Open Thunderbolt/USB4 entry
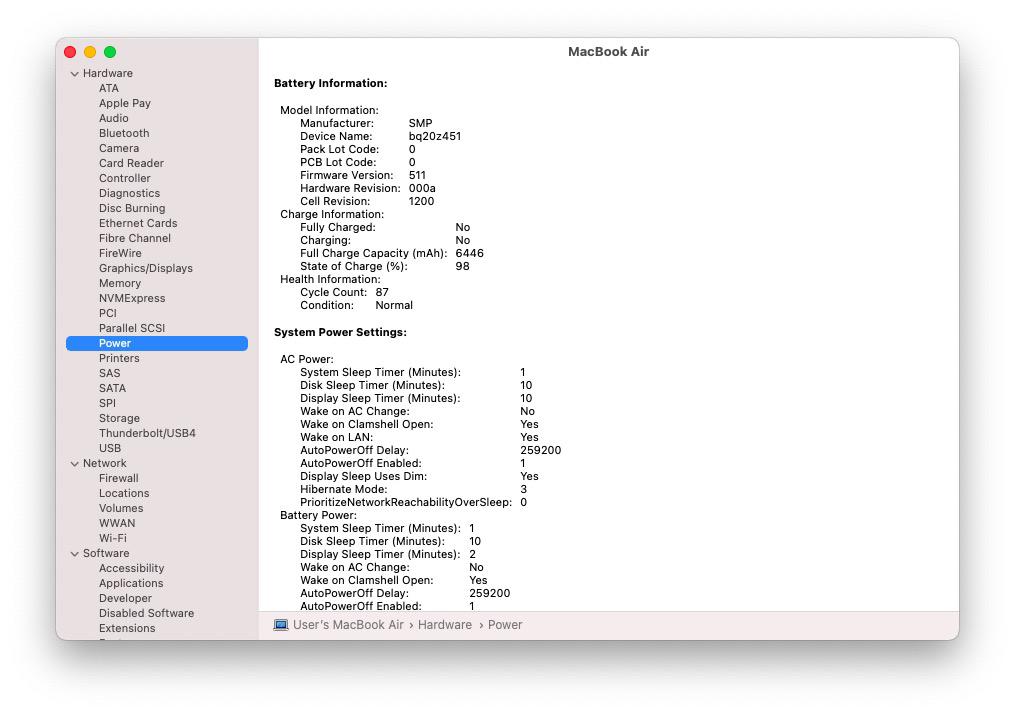The width and height of the screenshot is (1015, 714). [147, 433]
